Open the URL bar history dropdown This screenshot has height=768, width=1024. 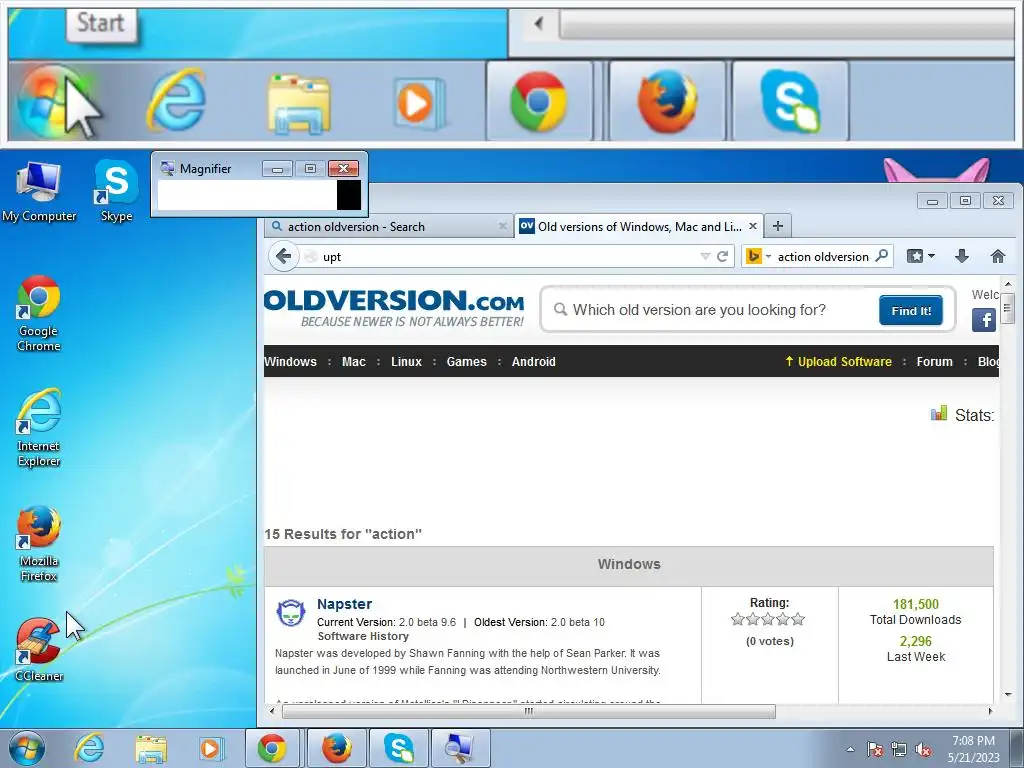pyautogui.click(x=705, y=257)
